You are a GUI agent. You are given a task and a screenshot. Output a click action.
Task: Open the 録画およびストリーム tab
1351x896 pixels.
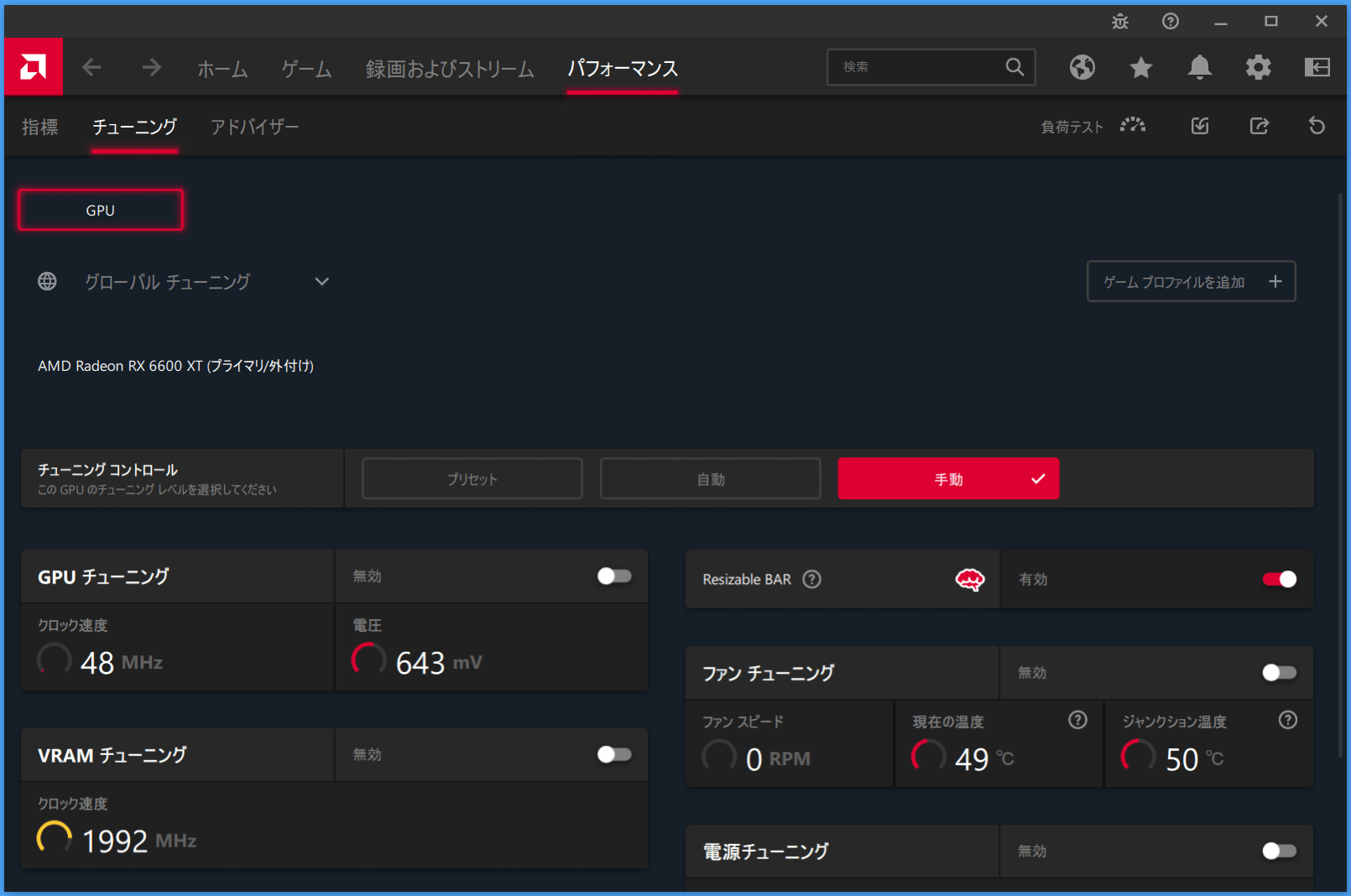[450, 69]
